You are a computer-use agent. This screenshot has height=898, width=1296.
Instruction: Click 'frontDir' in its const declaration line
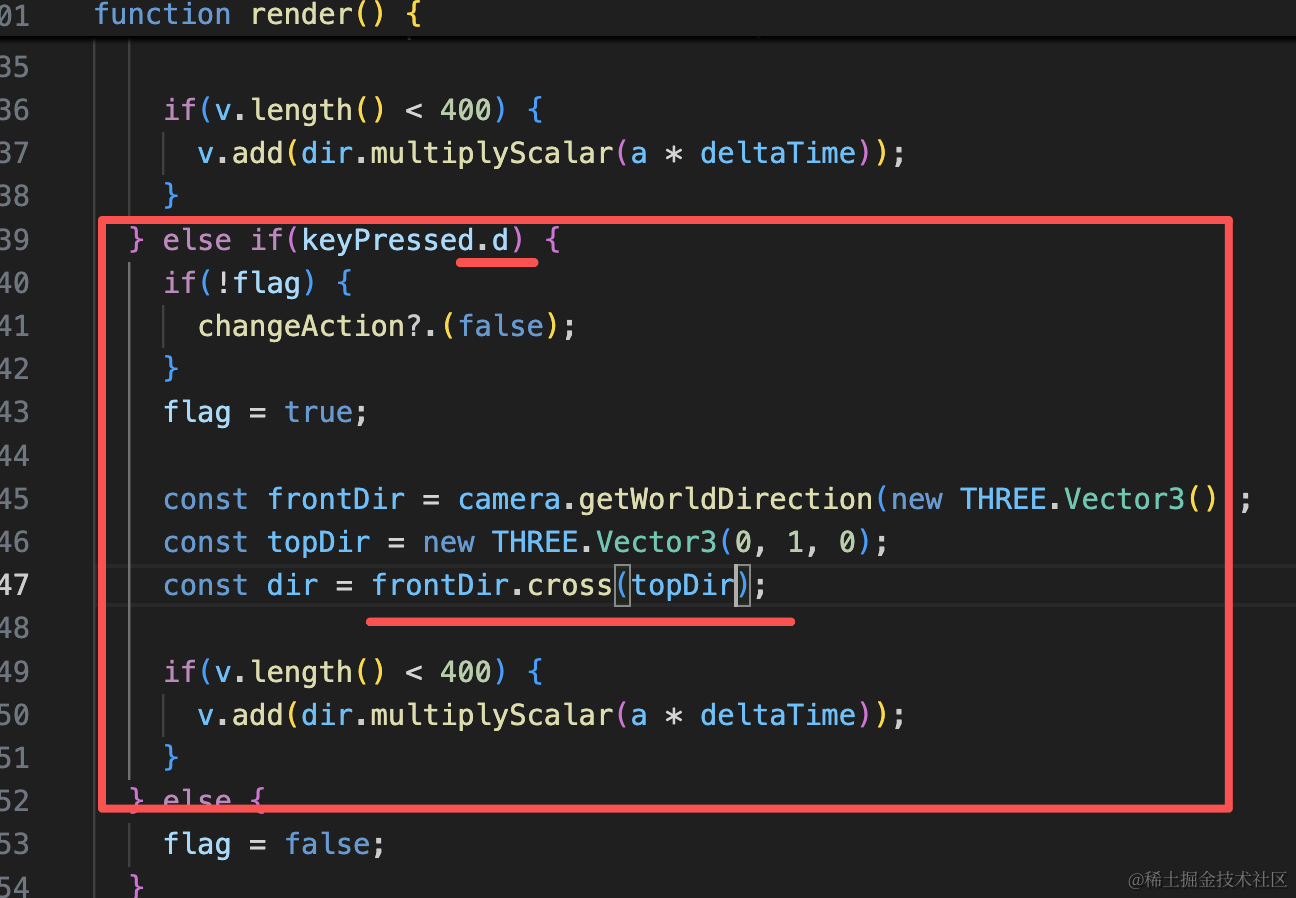336,498
